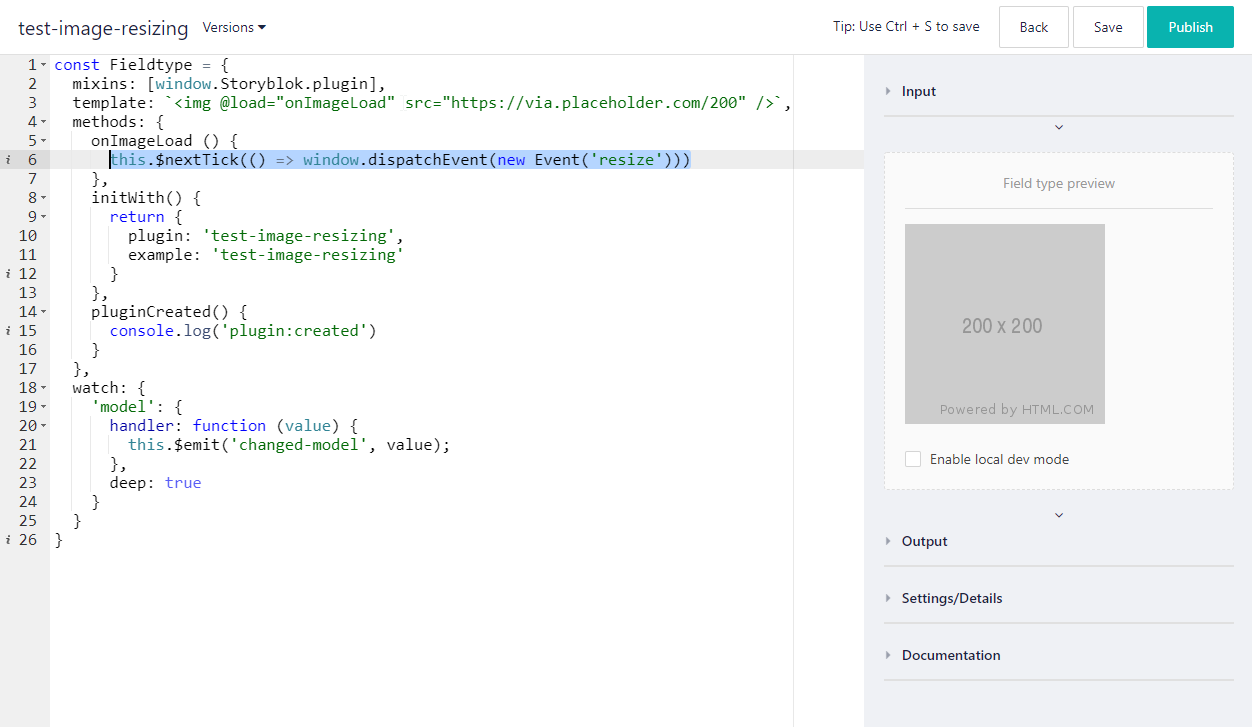Screen dimensions: 1252x727
Task: Click the info icon beside line 12
Action: click(7, 273)
